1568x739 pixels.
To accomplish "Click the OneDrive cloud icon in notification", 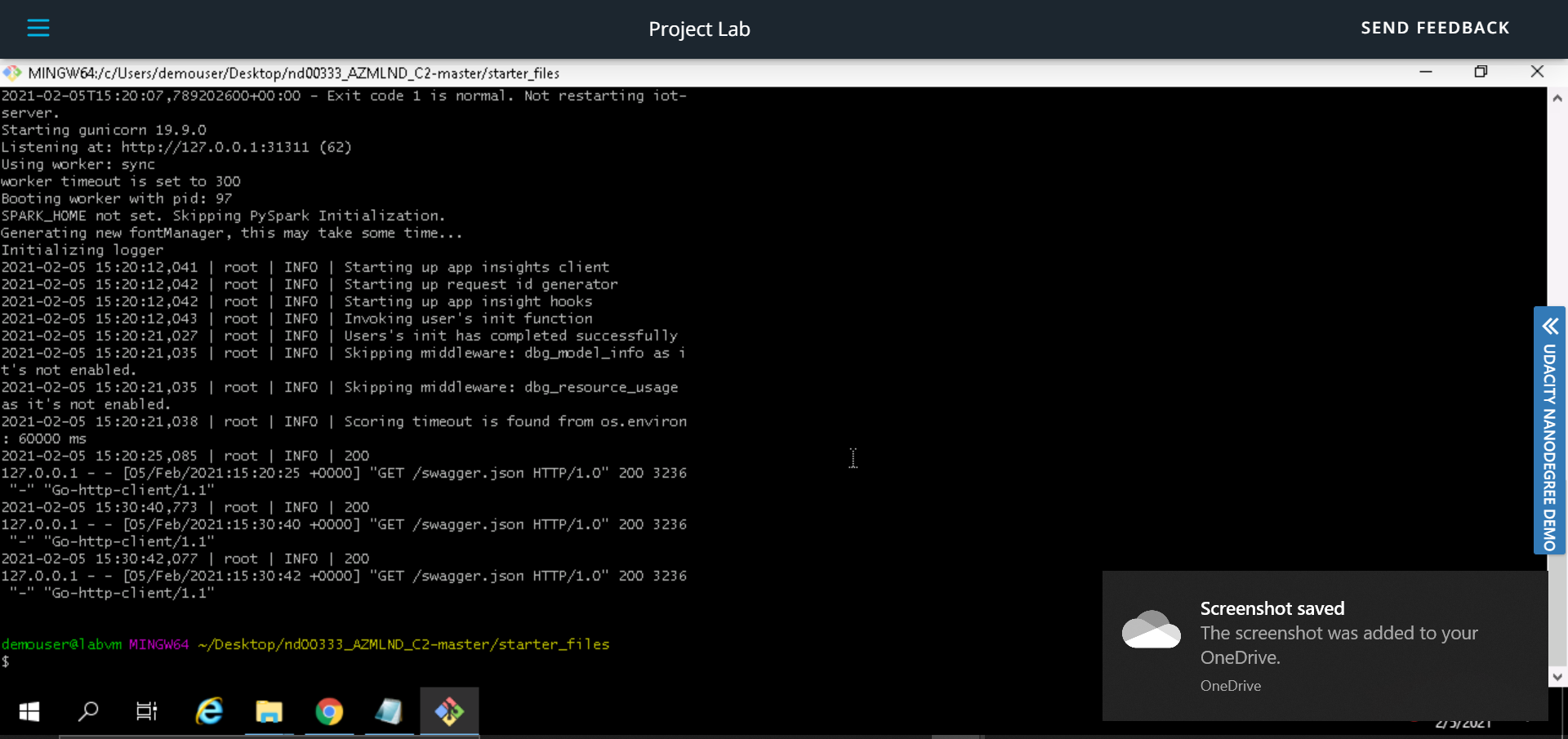I will (x=1151, y=630).
